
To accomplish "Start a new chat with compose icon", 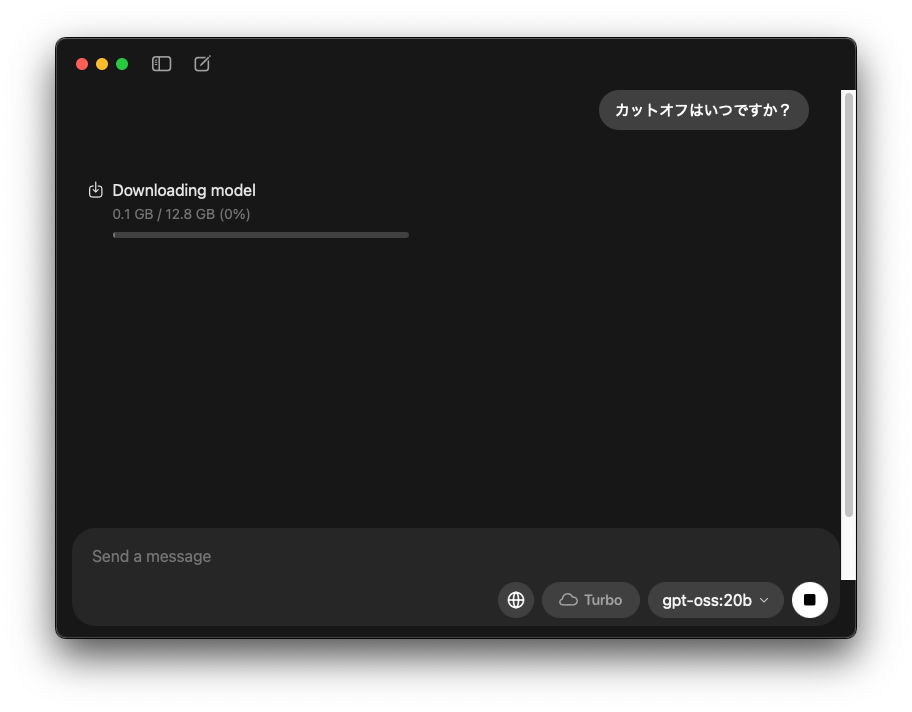I will coord(202,63).
